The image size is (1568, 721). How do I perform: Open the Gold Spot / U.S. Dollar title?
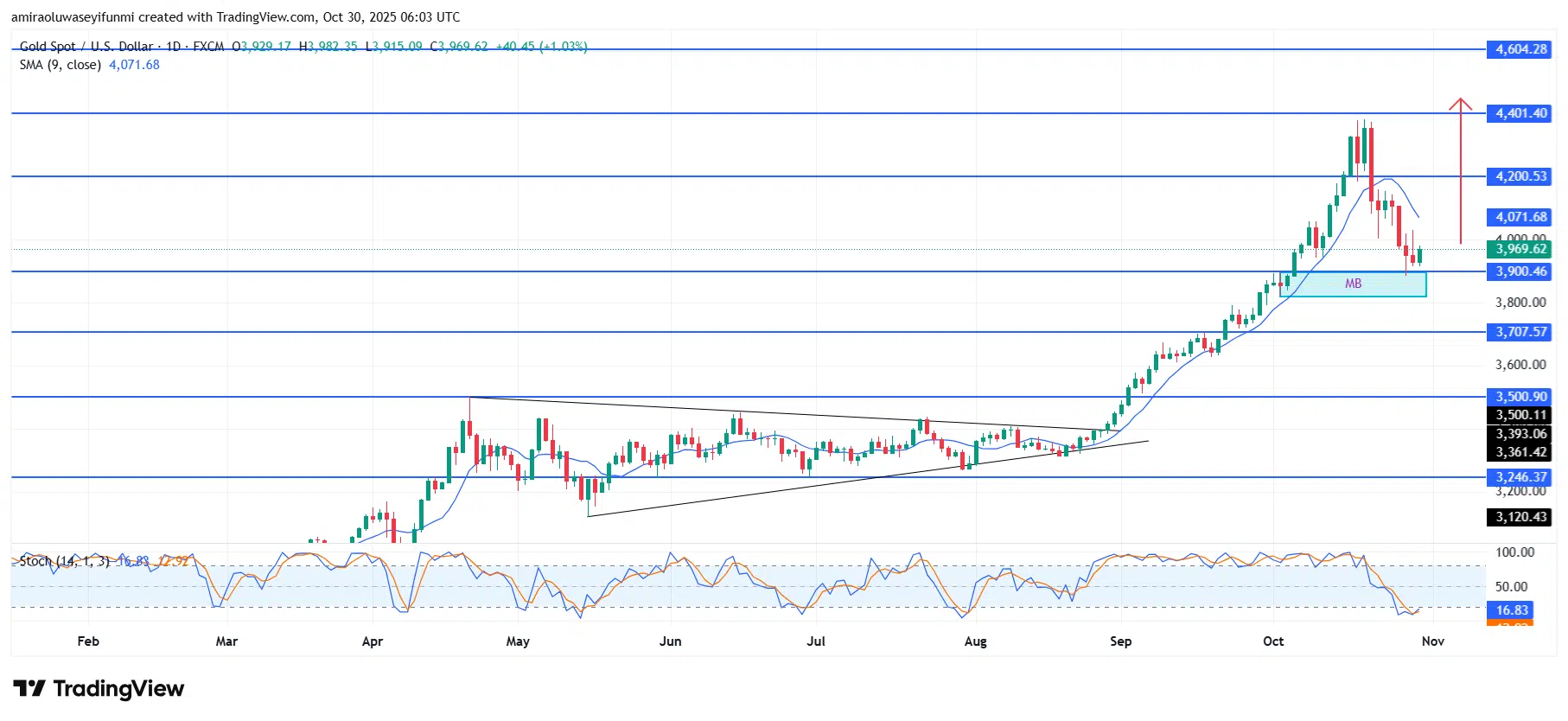click(x=86, y=47)
